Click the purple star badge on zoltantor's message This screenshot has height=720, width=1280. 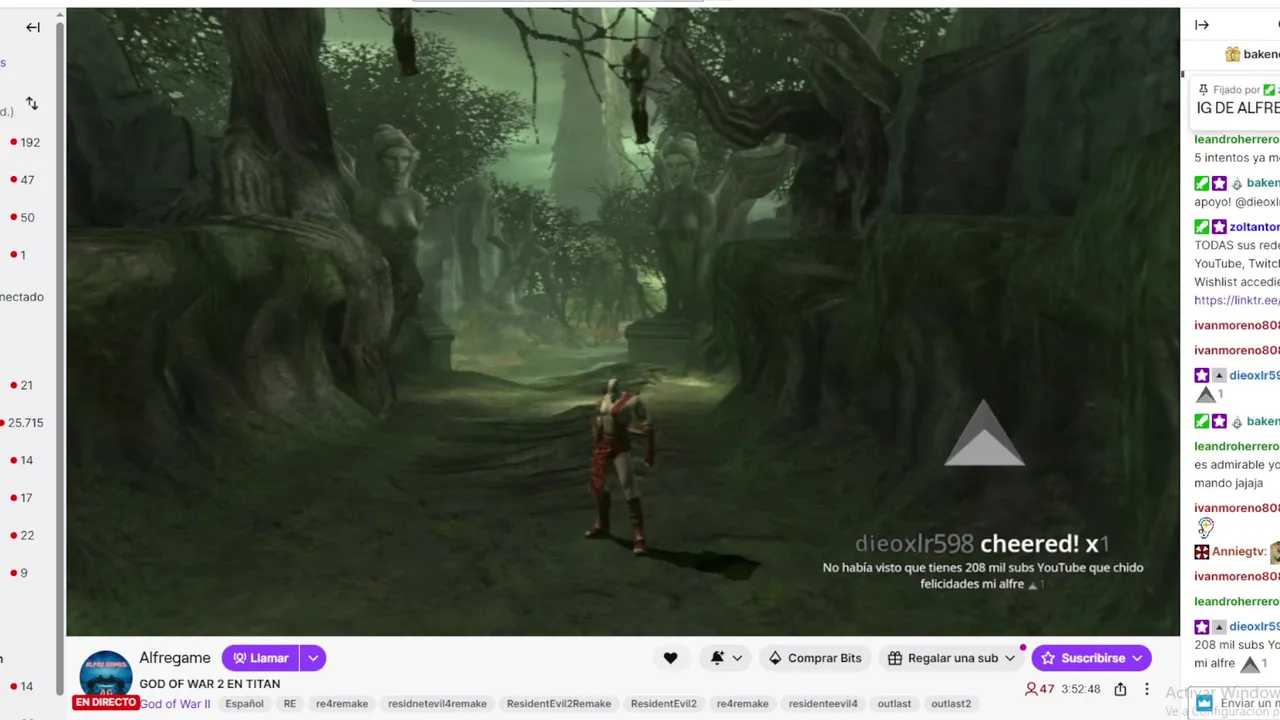click(1219, 227)
